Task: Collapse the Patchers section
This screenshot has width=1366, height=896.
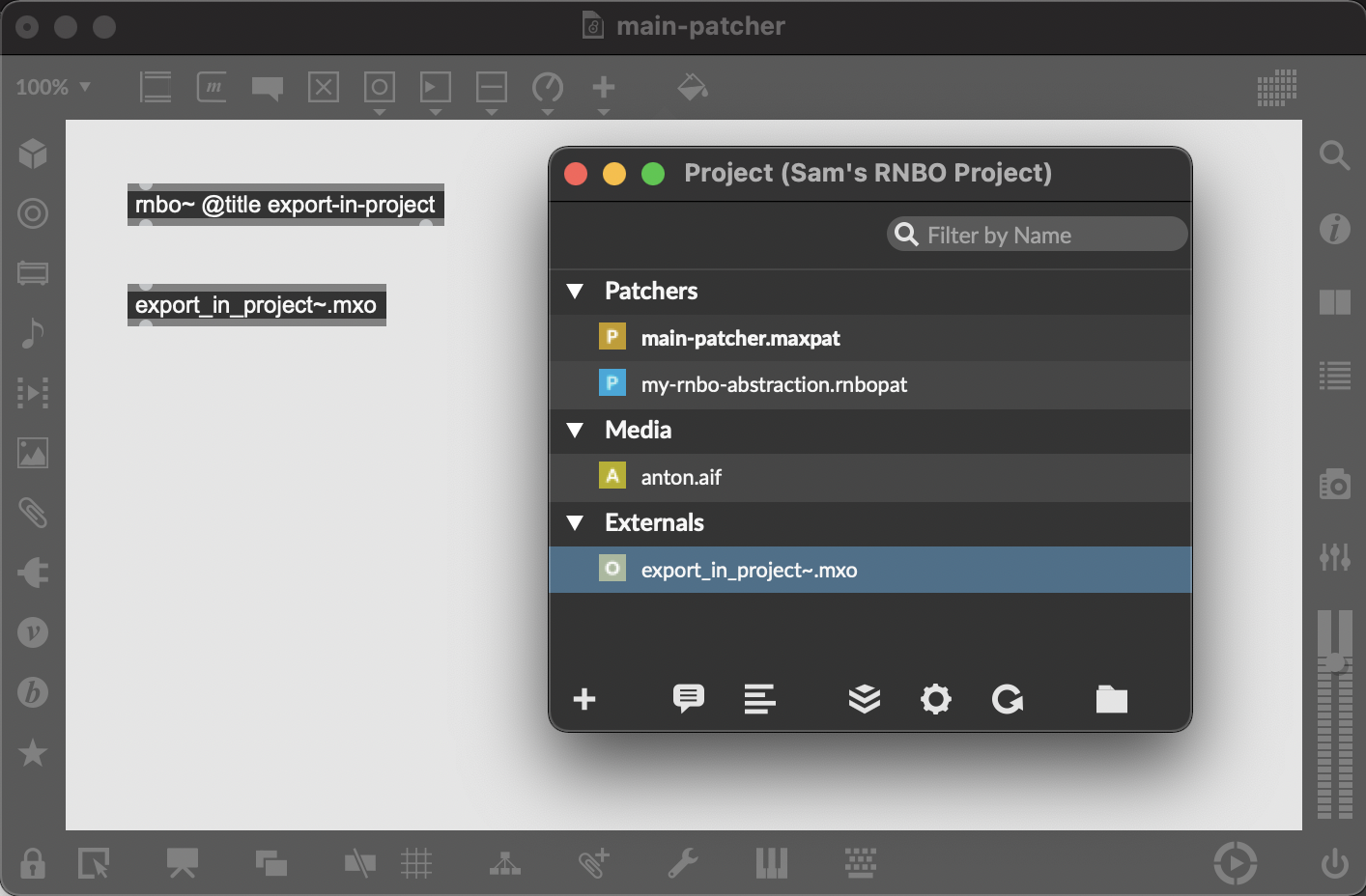Action: pyautogui.click(x=576, y=292)
